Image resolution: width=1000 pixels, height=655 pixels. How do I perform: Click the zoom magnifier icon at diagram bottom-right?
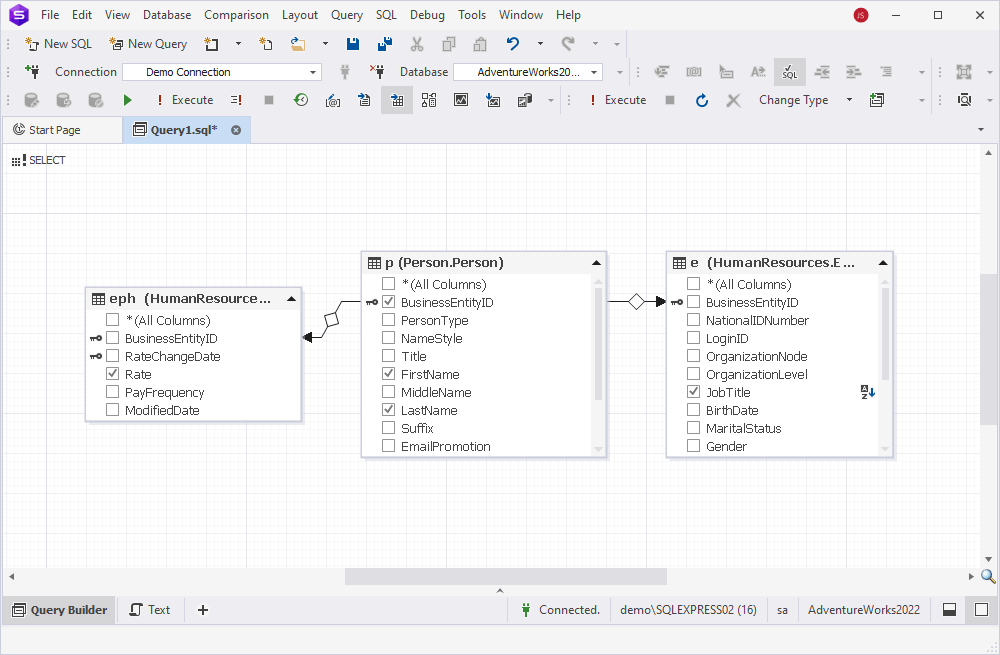pyautogui.click(x=988, y=577)
